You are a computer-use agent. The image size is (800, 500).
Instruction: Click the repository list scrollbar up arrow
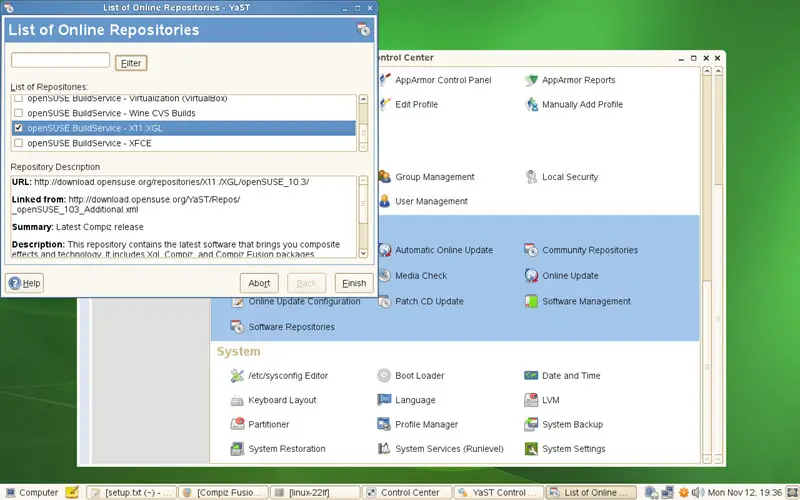363,99
